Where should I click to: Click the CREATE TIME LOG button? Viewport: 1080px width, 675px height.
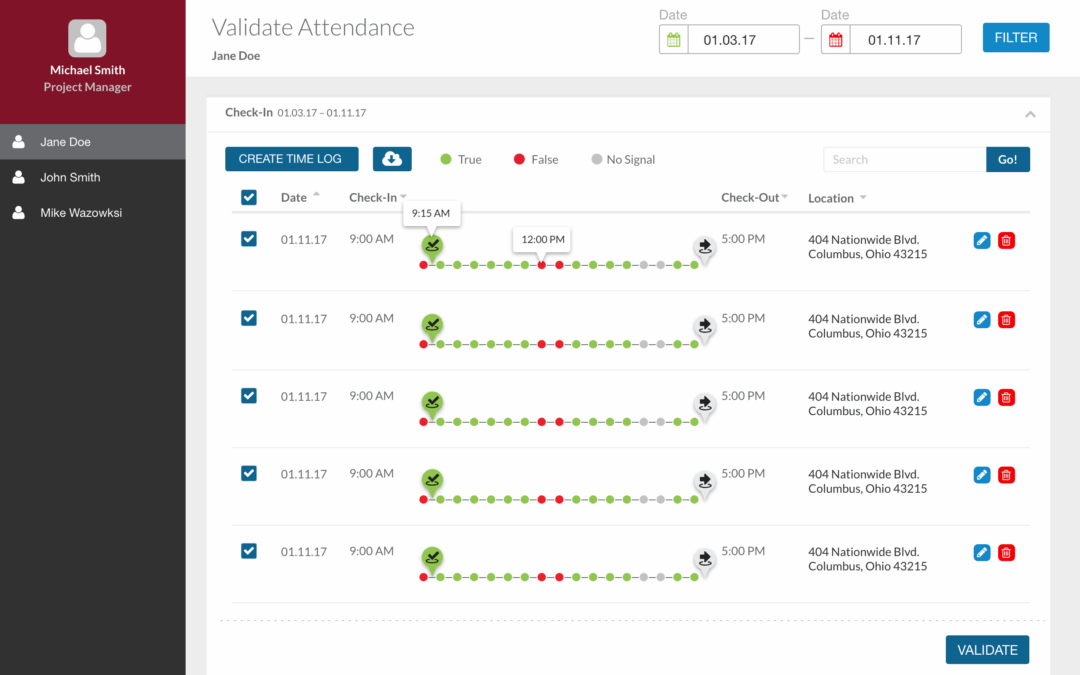point(291,159)
